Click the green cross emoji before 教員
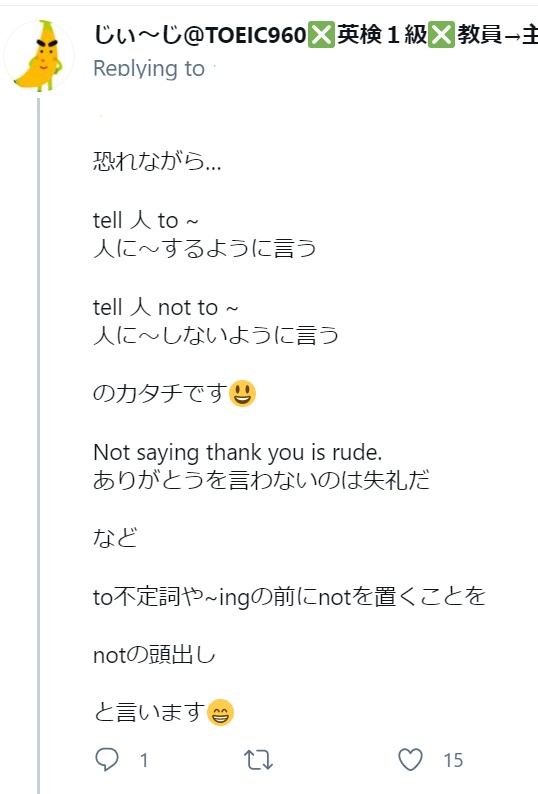 [x=441, y=35]
